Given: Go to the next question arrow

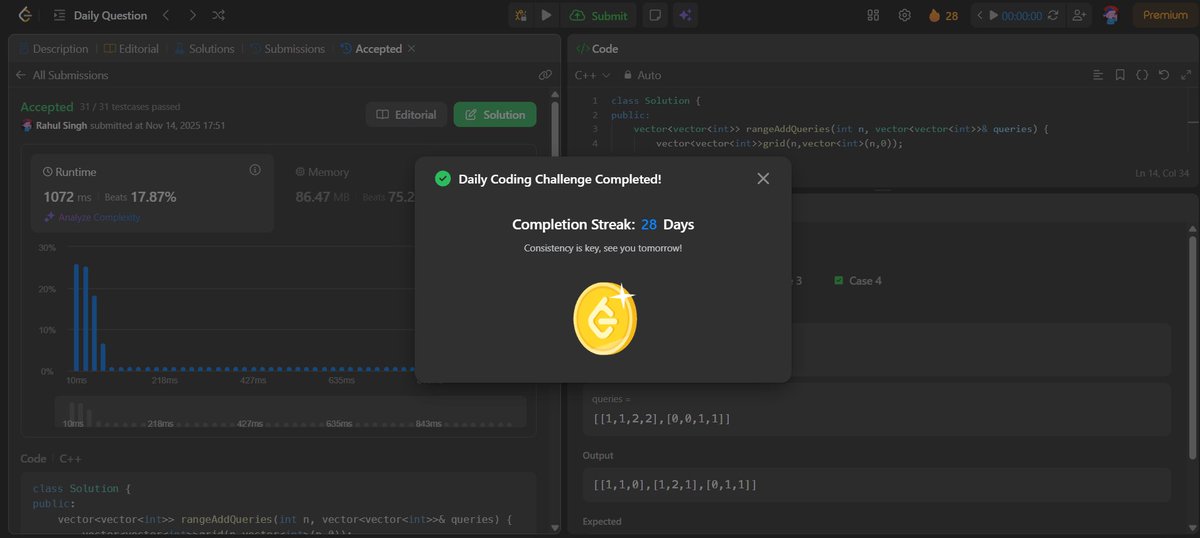Looking at the screenshot, I should pyautogui.click(x=192, y=15).
